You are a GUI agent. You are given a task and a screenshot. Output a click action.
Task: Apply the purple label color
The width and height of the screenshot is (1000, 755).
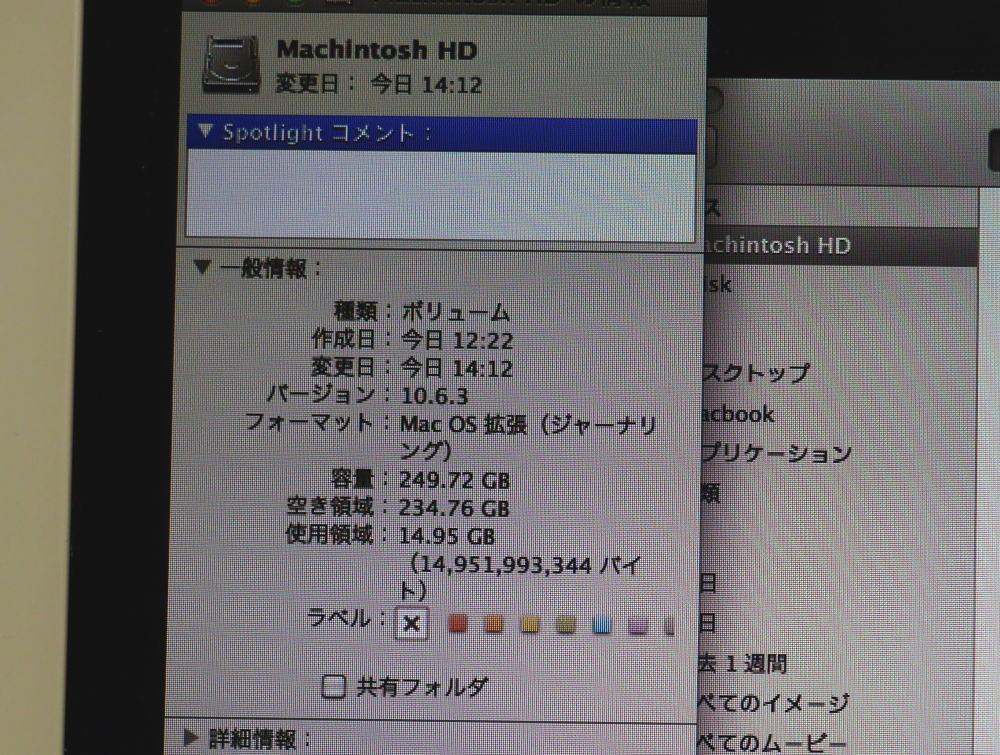pyautogui.click(x=638, y=626)
